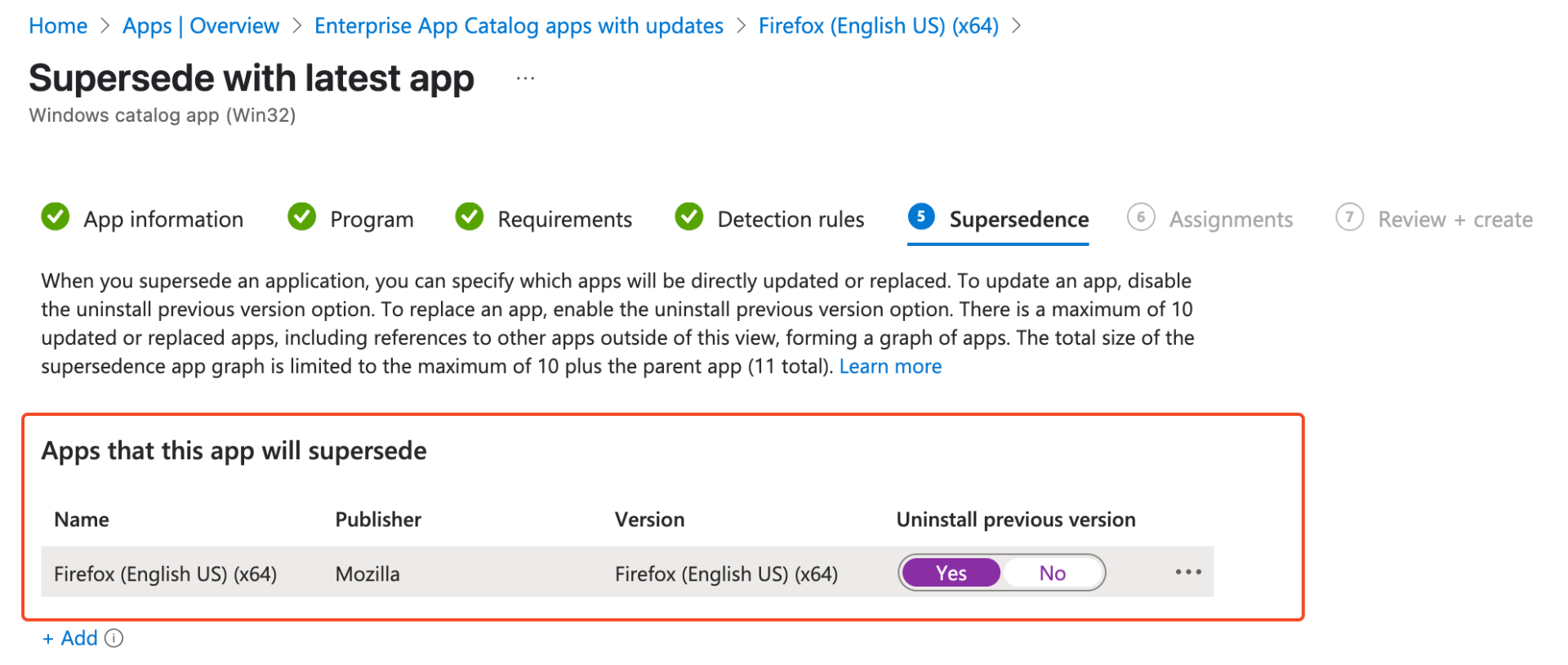Click the Supersedence step 5 circle icon
Image resolution: width=1568 pixels, height=665 pixels.
[x=921, y=217]
